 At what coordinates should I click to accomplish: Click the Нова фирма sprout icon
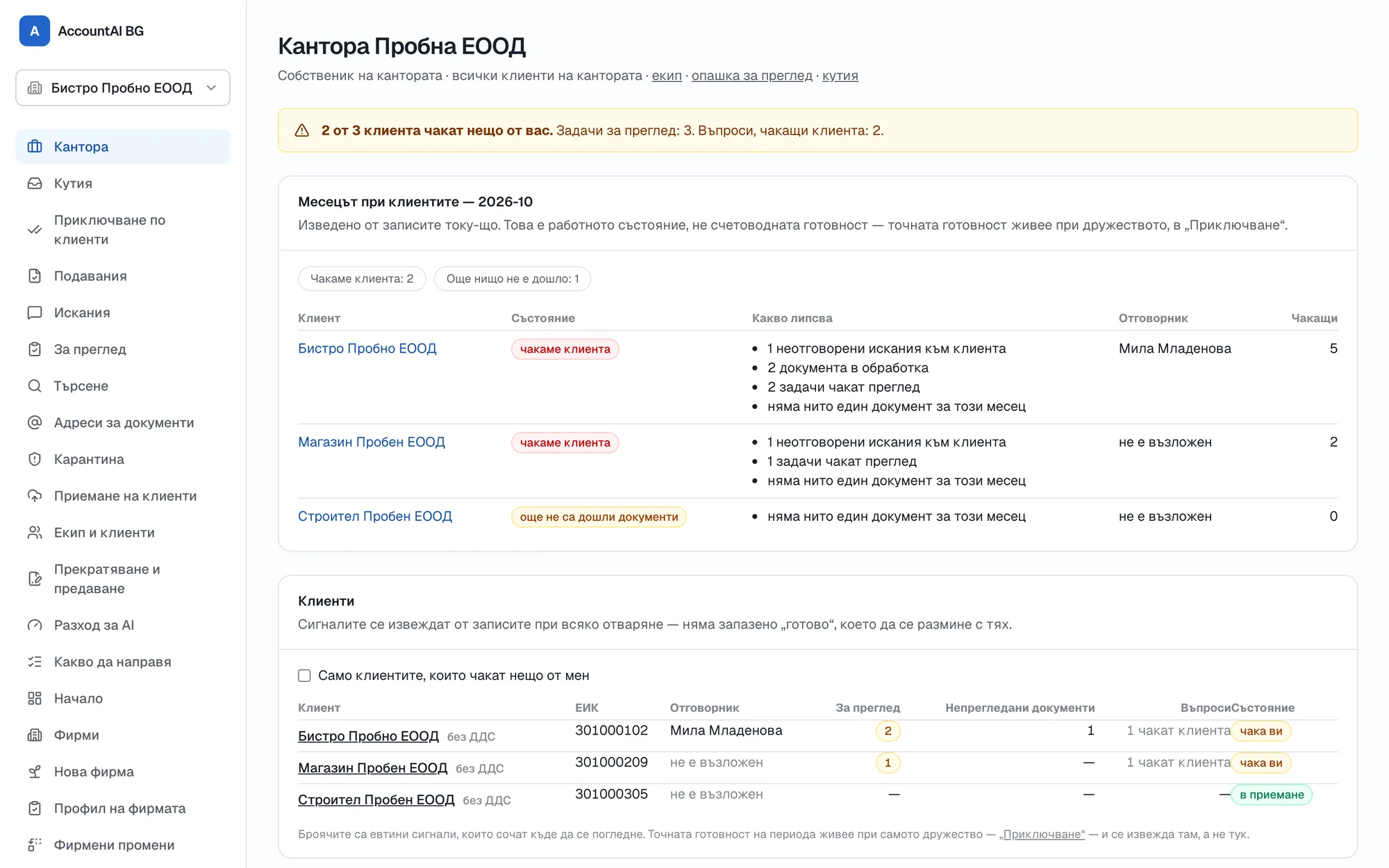[35, 771]
